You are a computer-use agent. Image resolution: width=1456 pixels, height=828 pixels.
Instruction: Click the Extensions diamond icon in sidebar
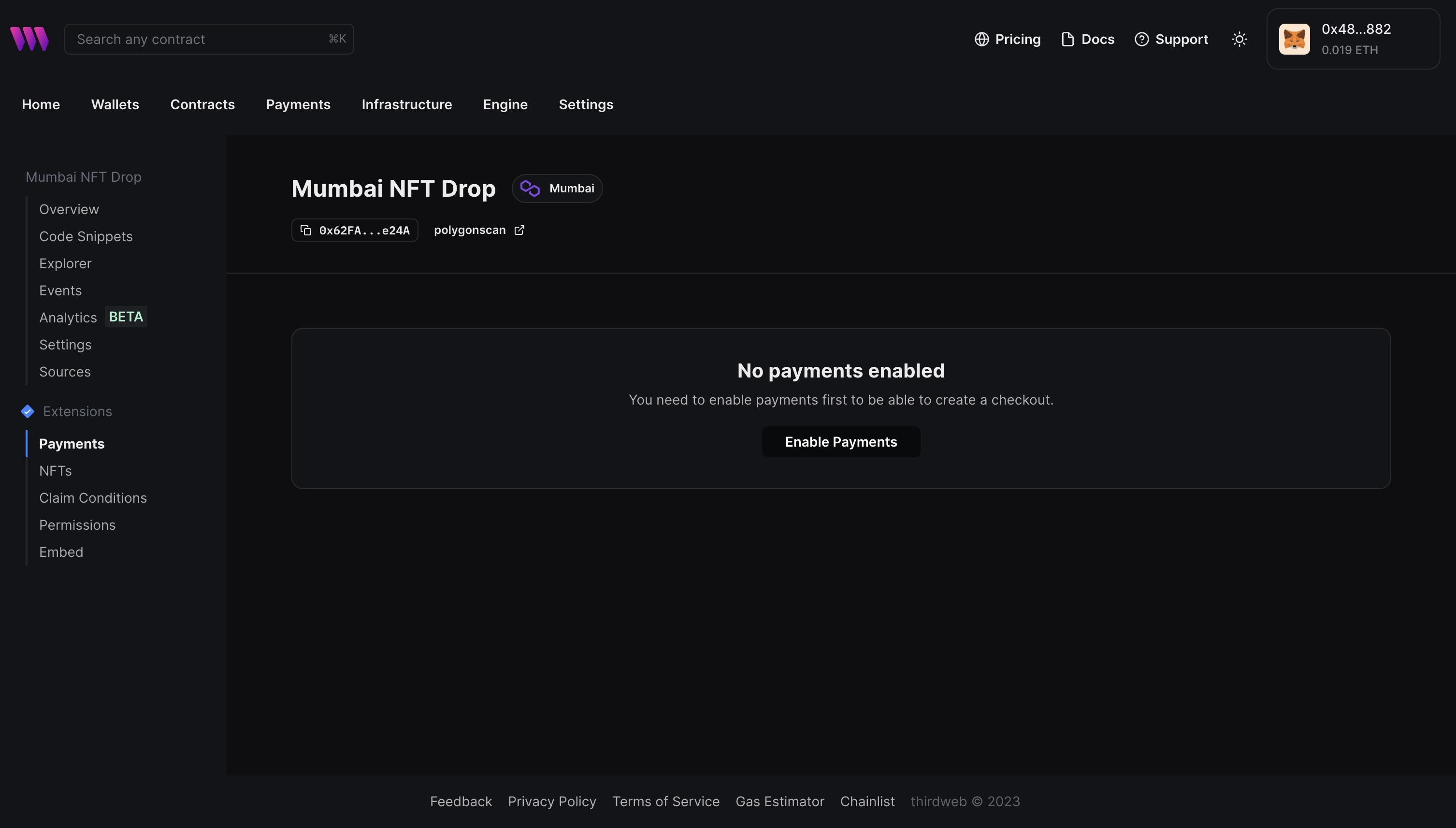(x=27, y=411)
